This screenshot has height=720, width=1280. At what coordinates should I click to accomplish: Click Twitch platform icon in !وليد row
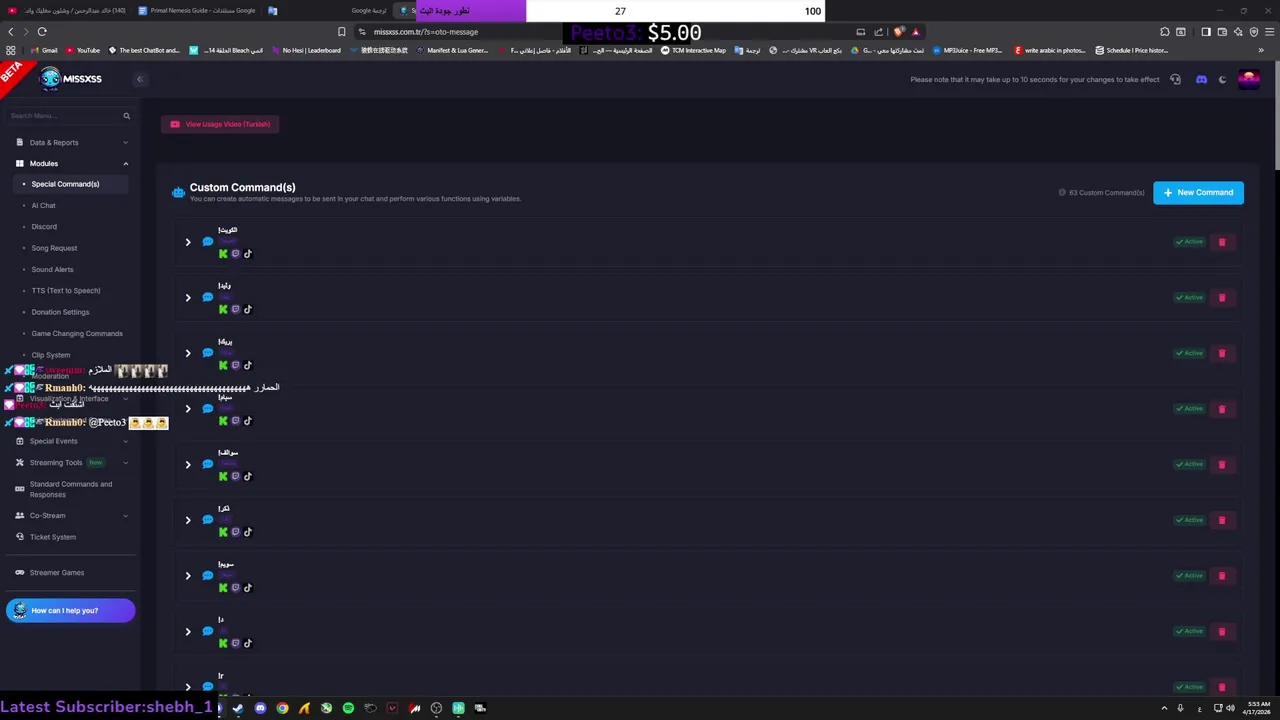235,310
